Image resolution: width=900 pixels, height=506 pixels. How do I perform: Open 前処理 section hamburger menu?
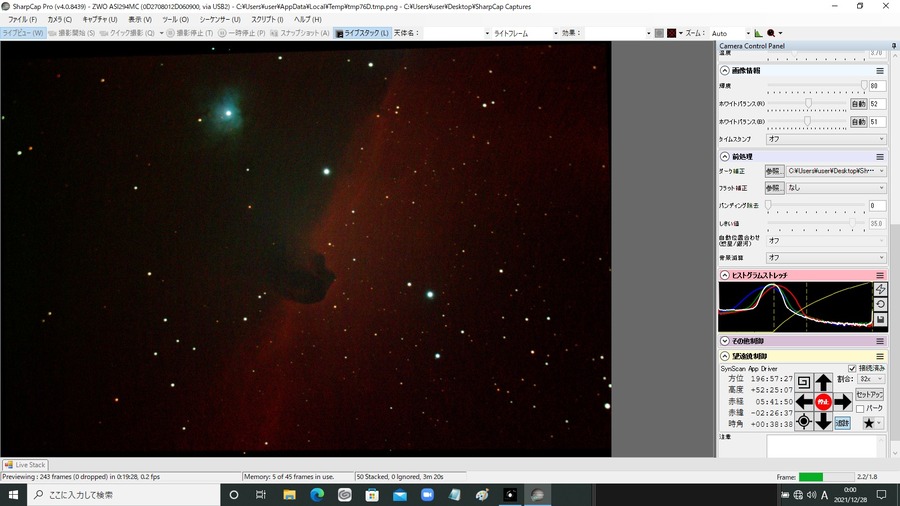879,157
